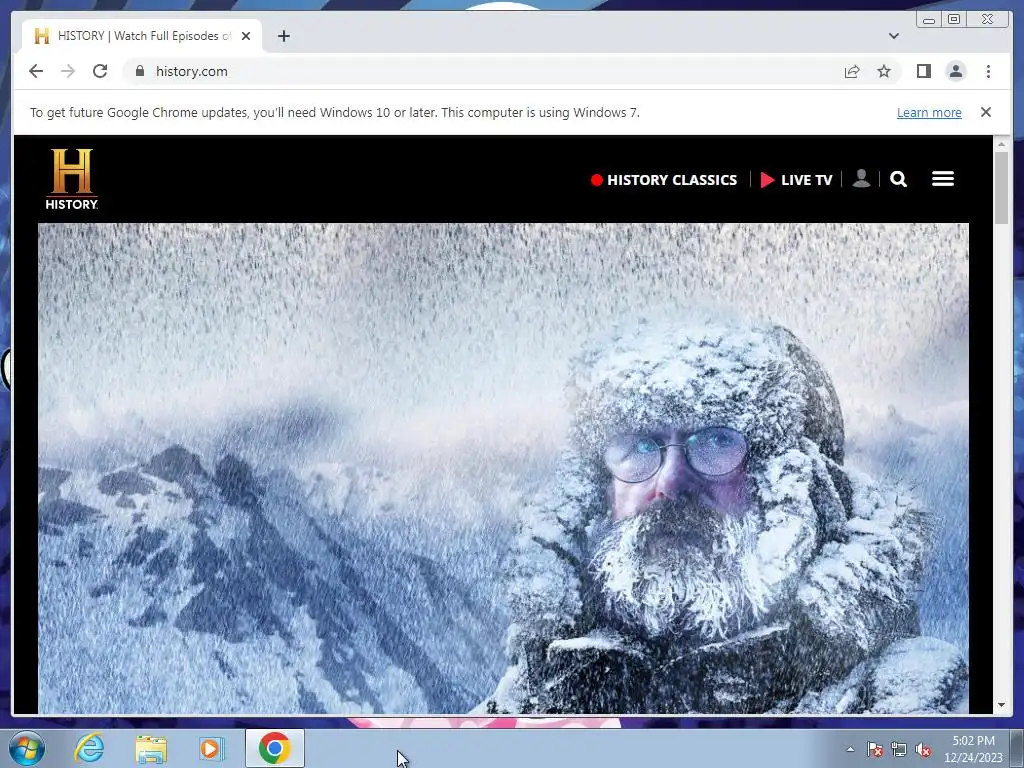Image resolution: width=1024 pixels, height=768 pixels.
Task: Select the HISTORY browser tab
Action: tap(142, 36)
